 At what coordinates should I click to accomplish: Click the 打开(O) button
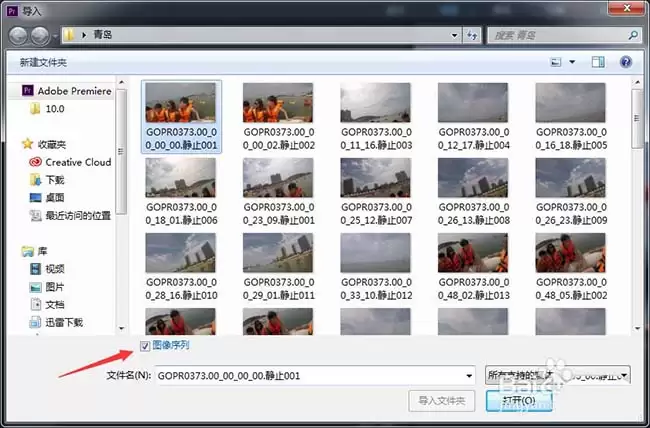(517, 400)
